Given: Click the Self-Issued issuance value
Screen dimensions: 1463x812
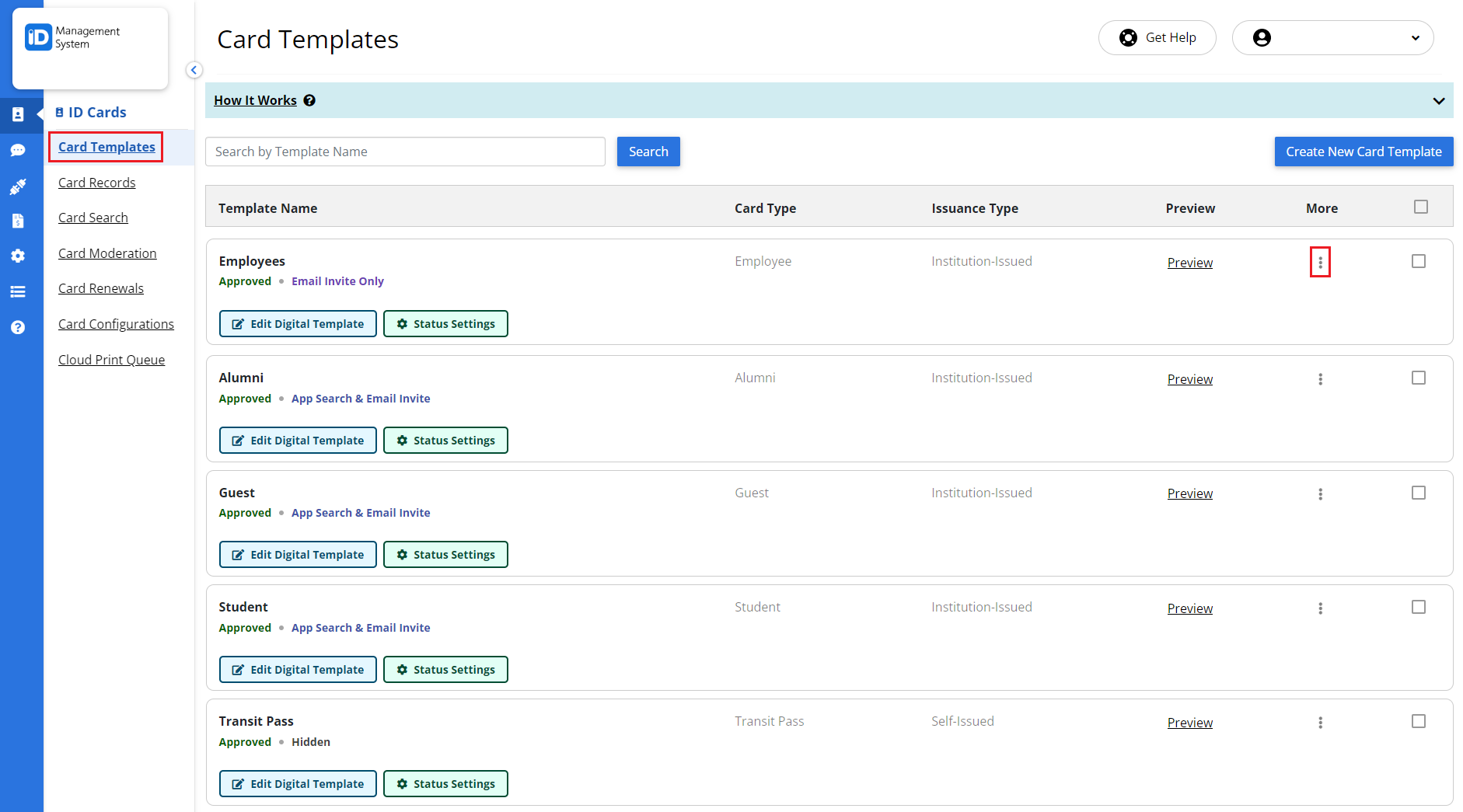Looking at the screenshot, I should tap(962, 721).
